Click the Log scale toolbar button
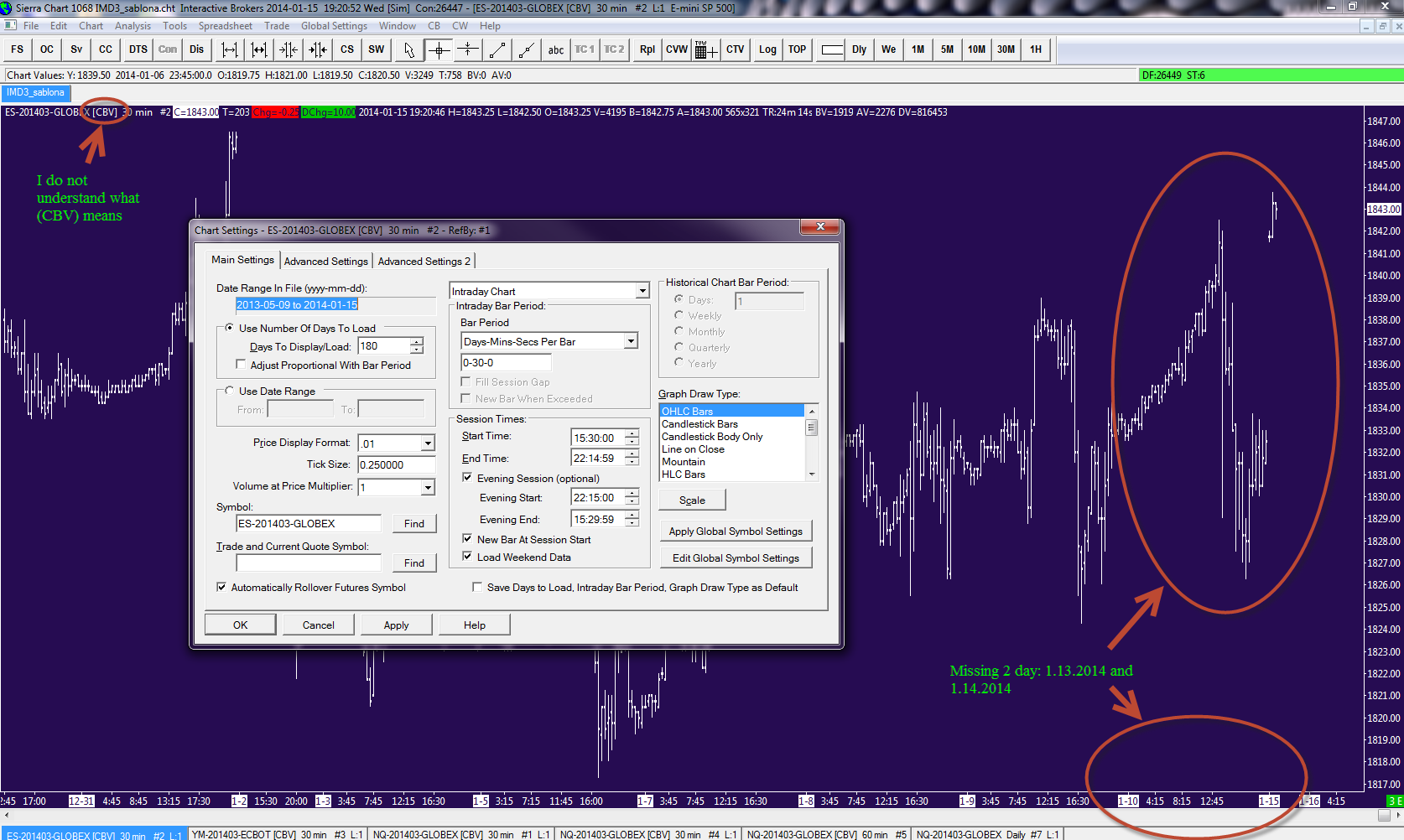Screen dimensions: 1404x840 (x=767, y=49)
